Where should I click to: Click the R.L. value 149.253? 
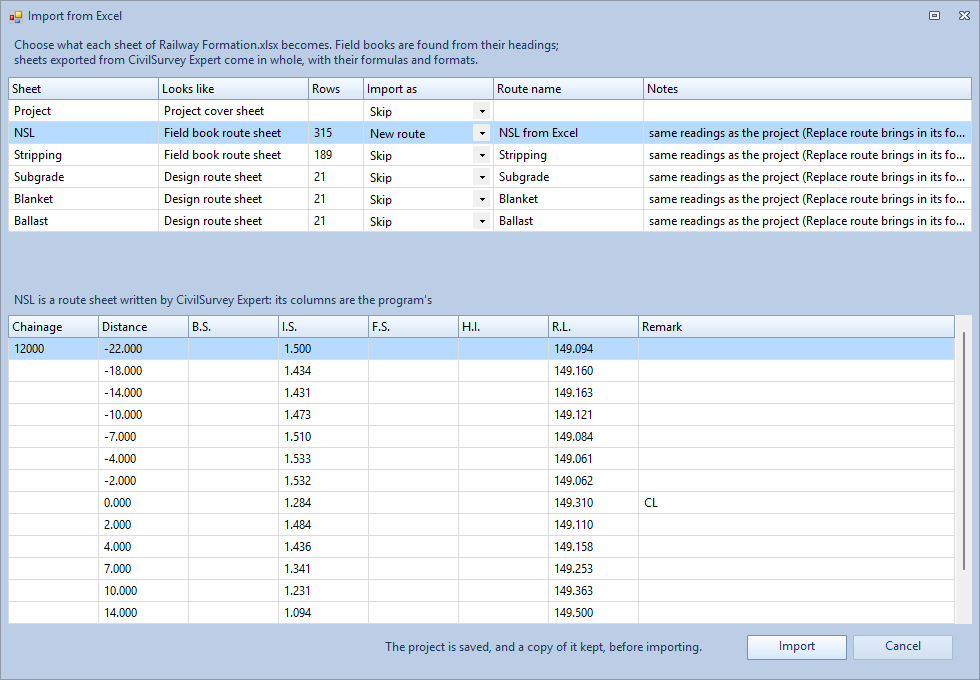click(593, 568)
